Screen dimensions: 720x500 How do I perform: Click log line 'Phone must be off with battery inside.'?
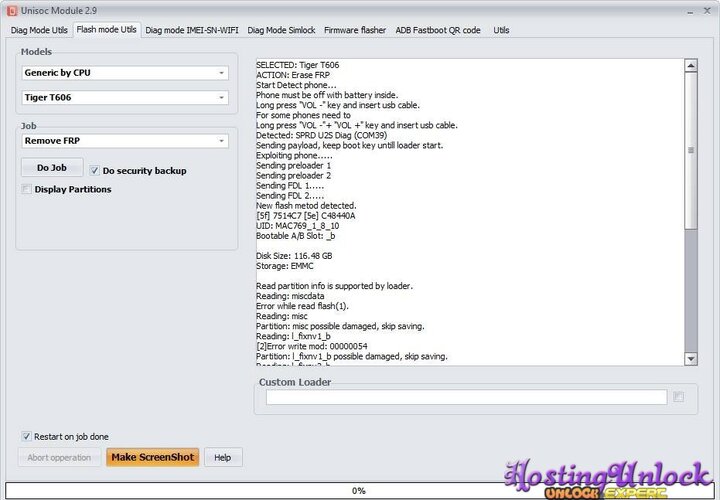click(327, 95)
